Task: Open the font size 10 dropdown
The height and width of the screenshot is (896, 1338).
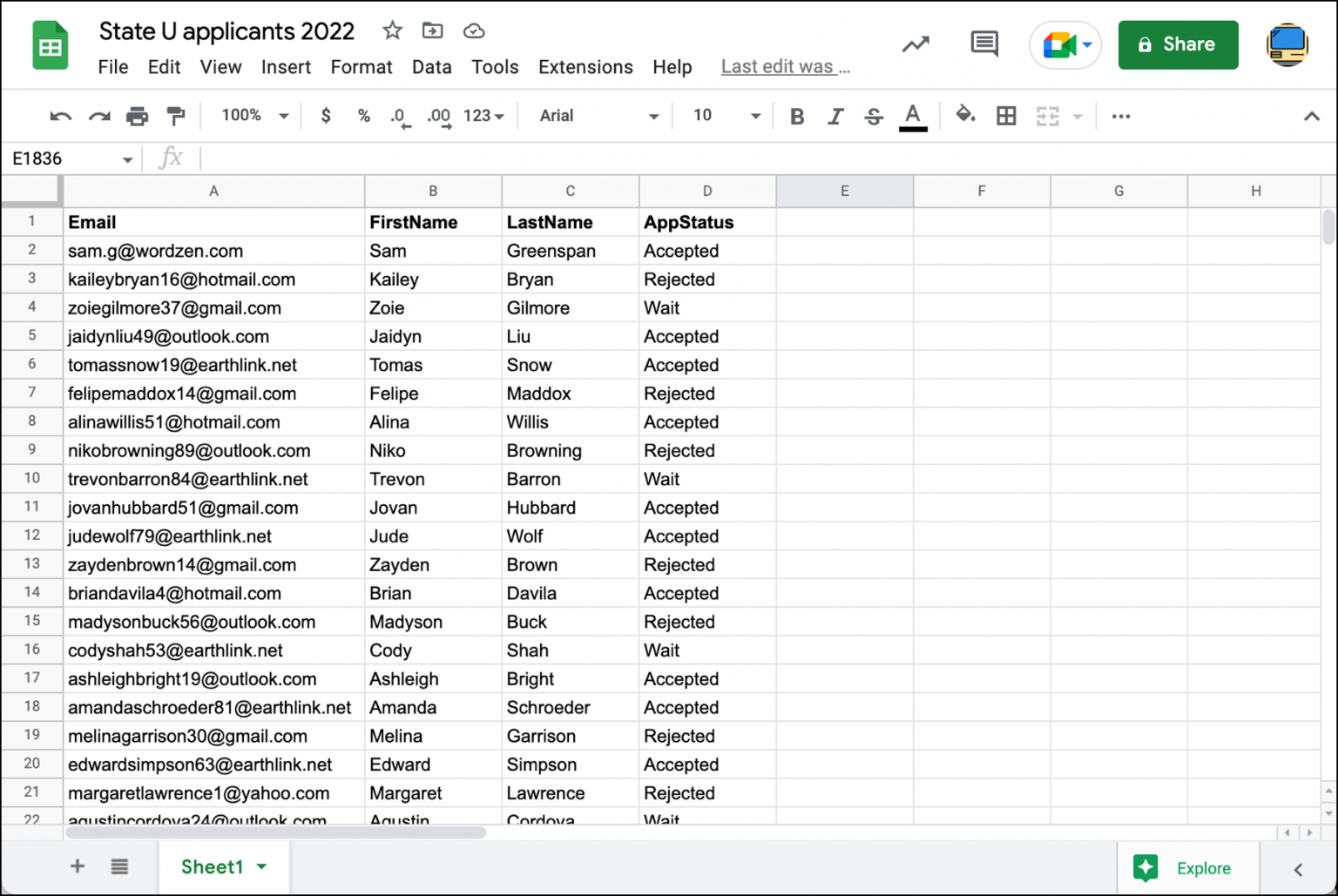Action: 726,116
